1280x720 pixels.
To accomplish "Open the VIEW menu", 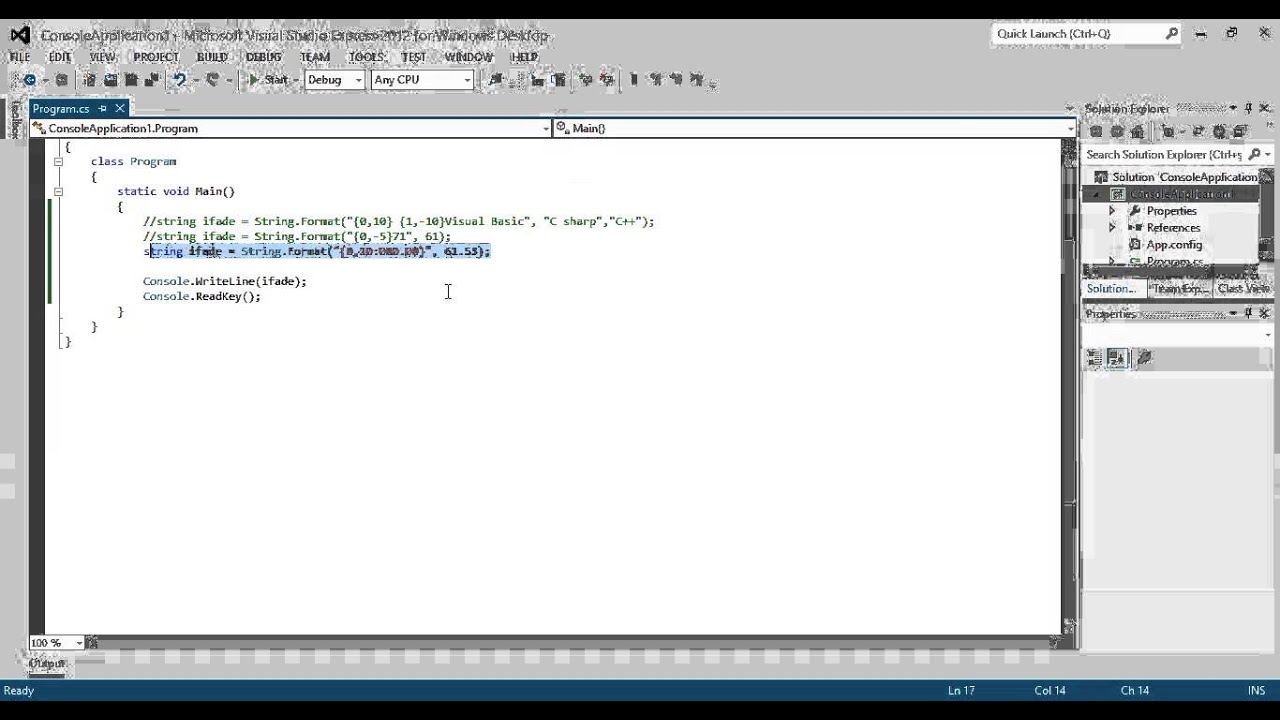I will 102,57.
